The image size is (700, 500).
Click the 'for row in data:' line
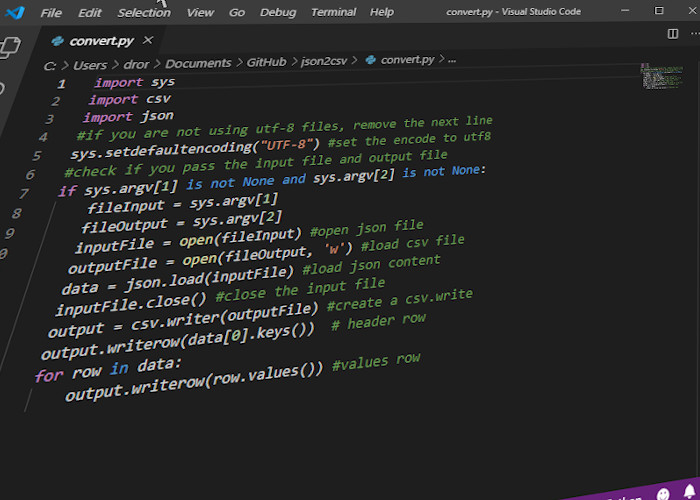[x=108, y=371]
